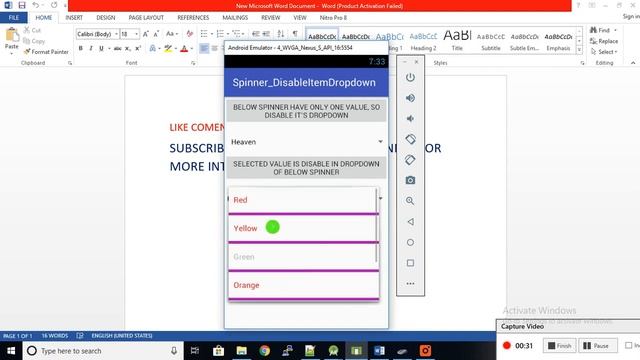This screenshot has width=640, height=360.
Task: Click the Undo icon in Quick Access toolbar
Action: 36,5
